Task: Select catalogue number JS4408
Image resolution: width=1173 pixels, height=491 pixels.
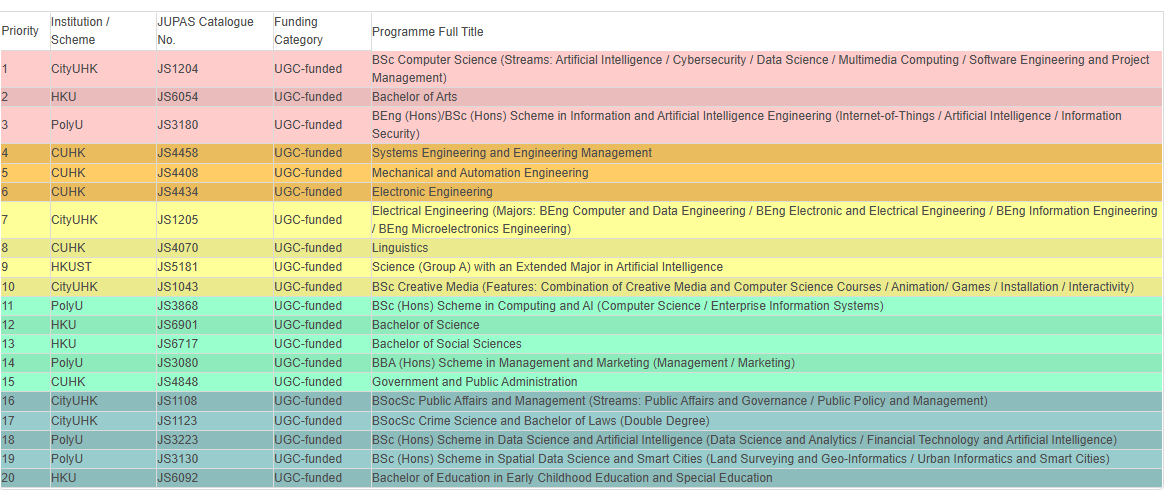Action: click(x=177, y=173)
